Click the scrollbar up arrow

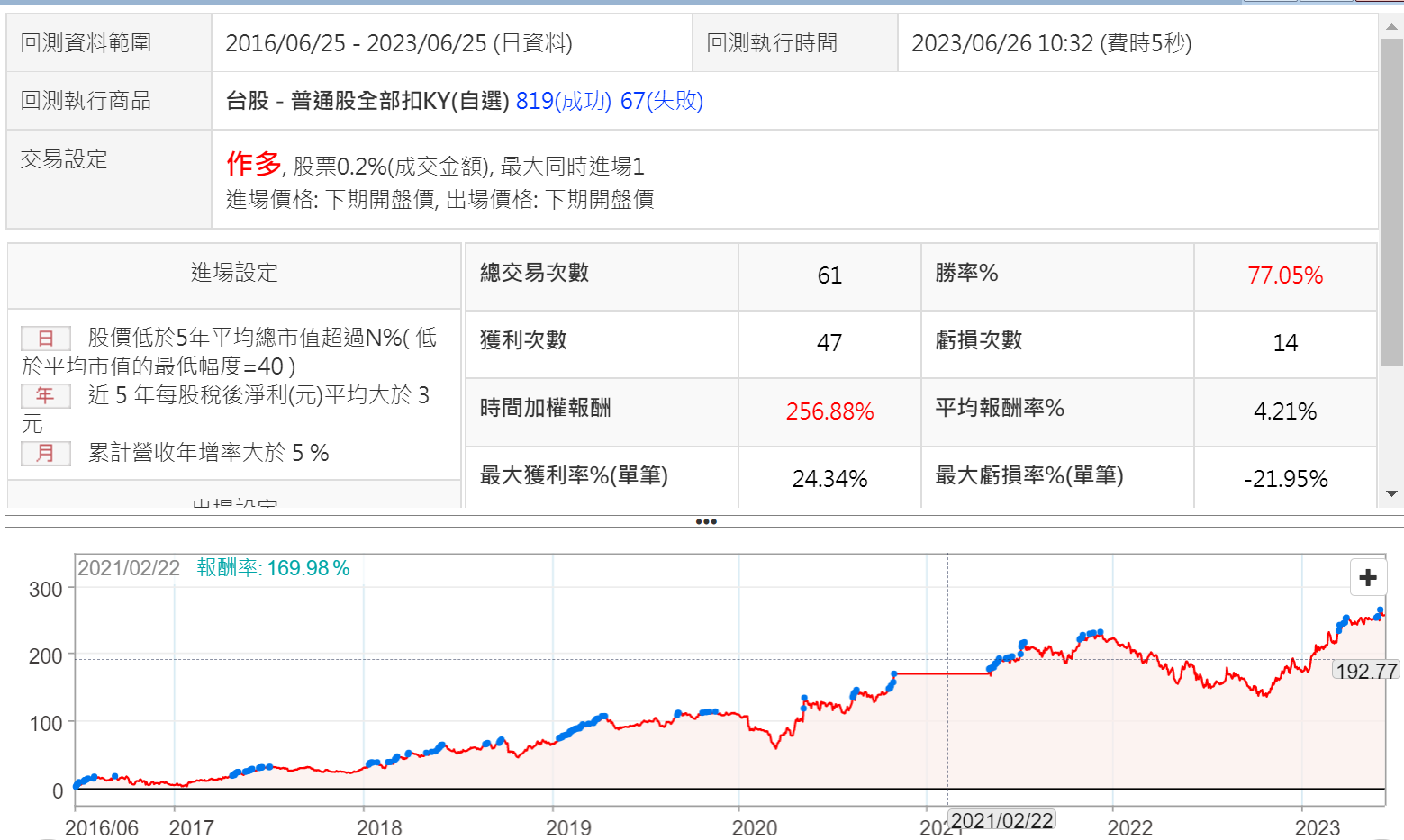pos(1391,27)
